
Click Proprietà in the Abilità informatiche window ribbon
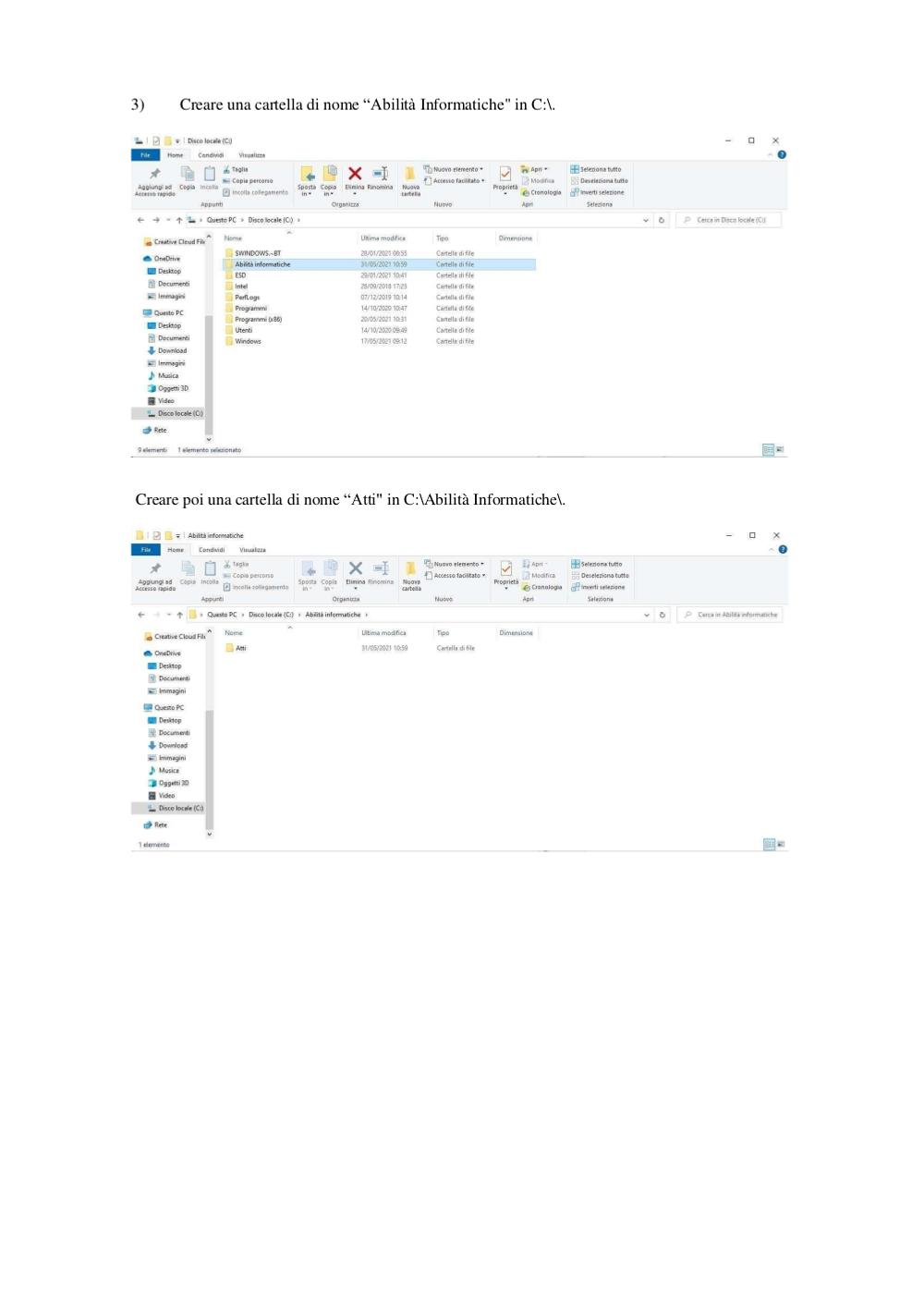point(506,576)
